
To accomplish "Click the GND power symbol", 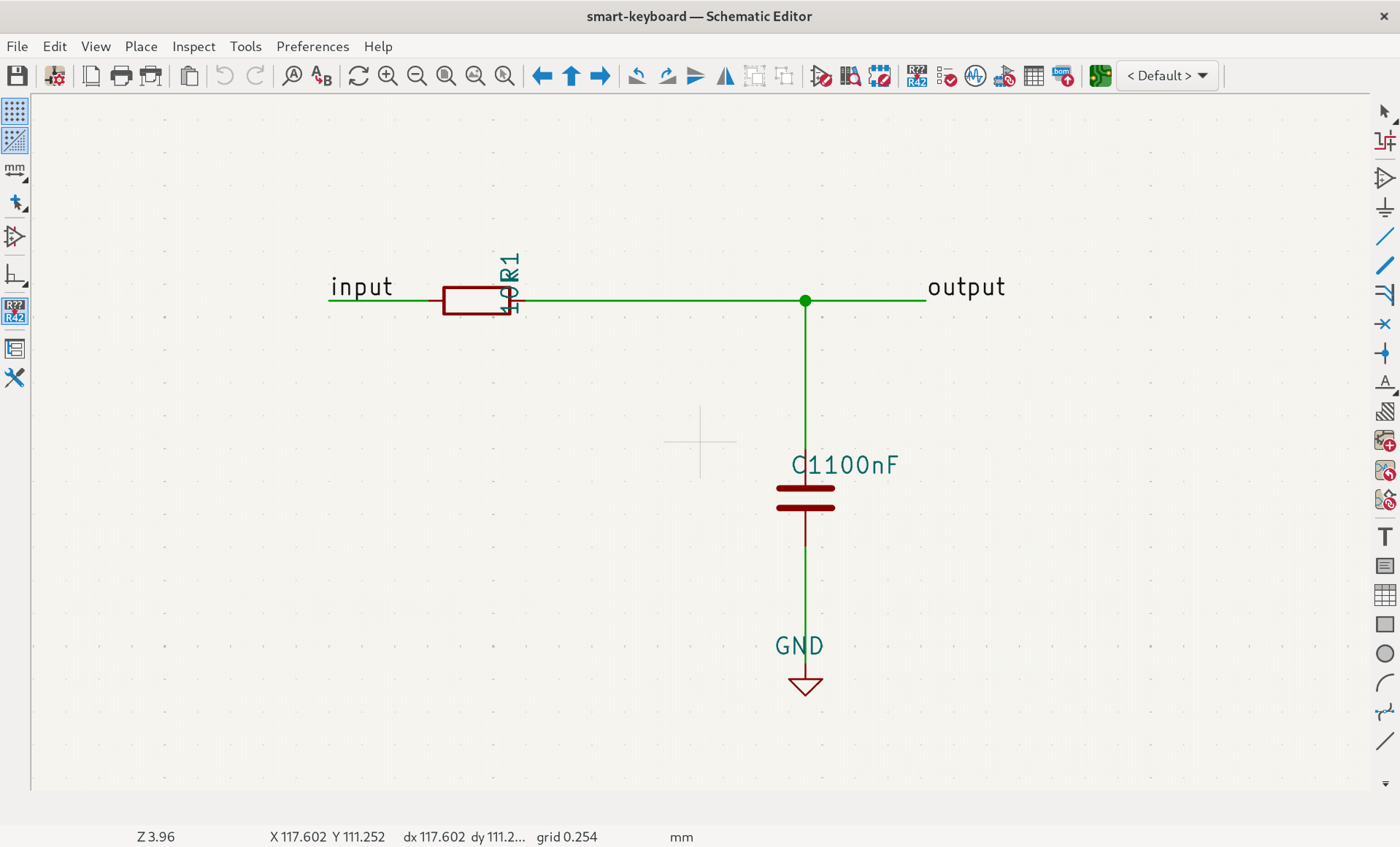I will tap(805, 685).
